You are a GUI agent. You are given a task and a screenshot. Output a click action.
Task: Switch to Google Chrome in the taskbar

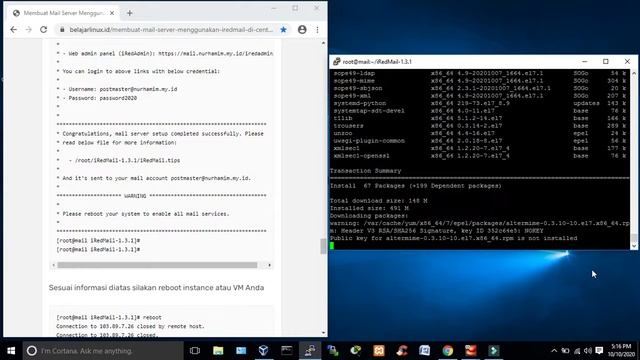448,351
